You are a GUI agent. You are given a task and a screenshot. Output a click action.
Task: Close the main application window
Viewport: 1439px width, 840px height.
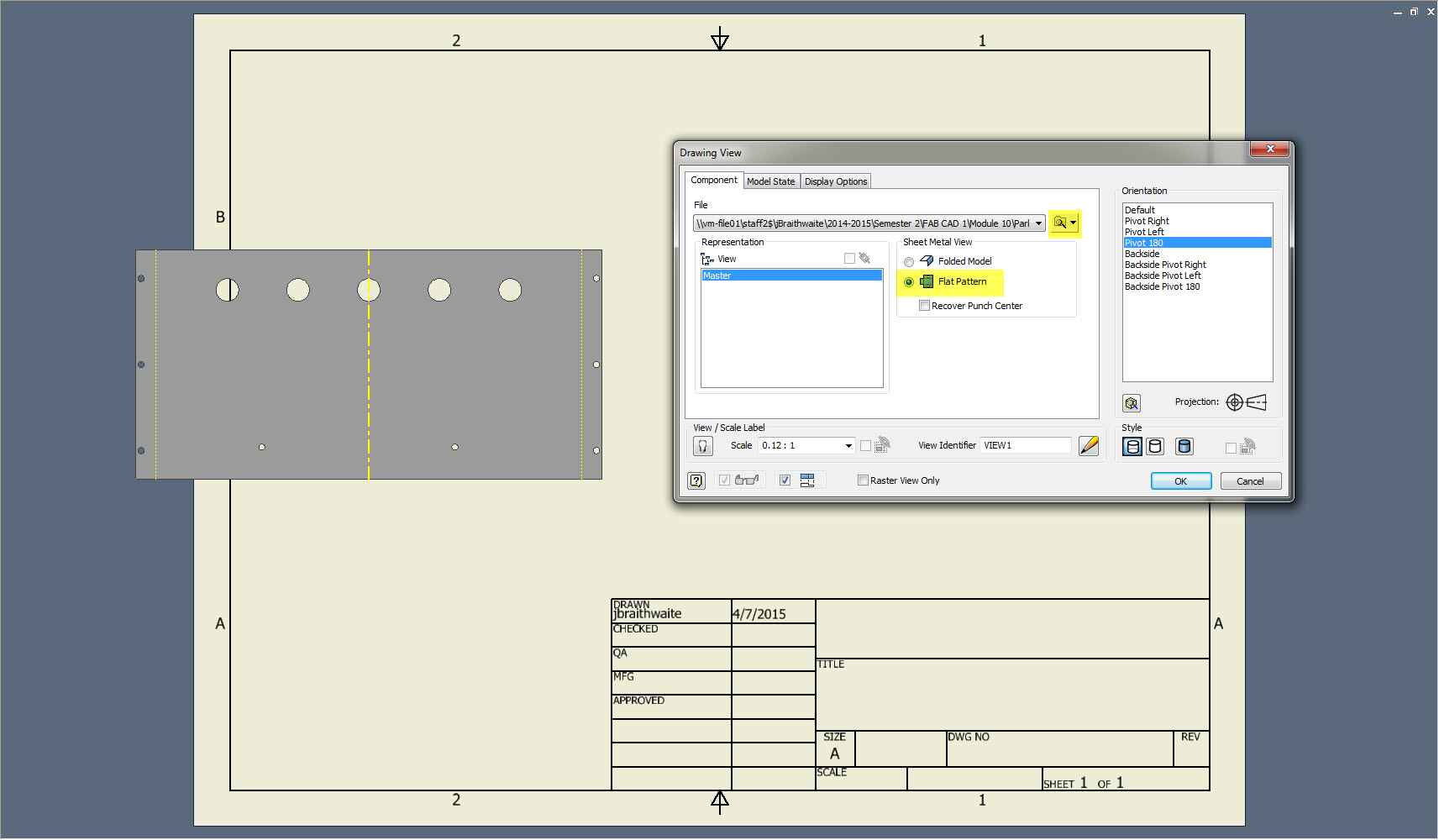pyautogui.click(x=1431, y=12)
